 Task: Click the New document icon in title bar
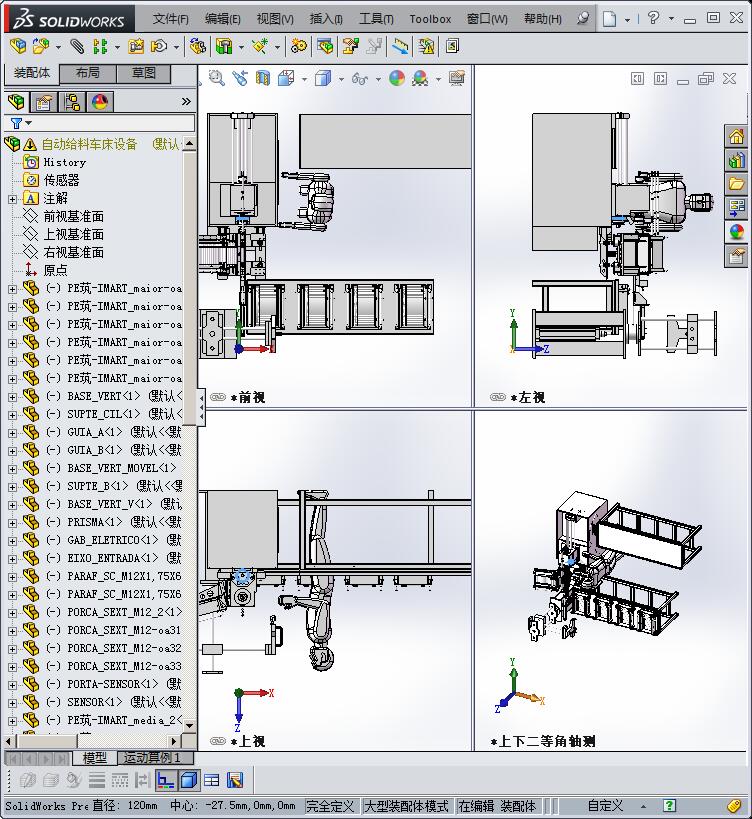coord(609,19)
